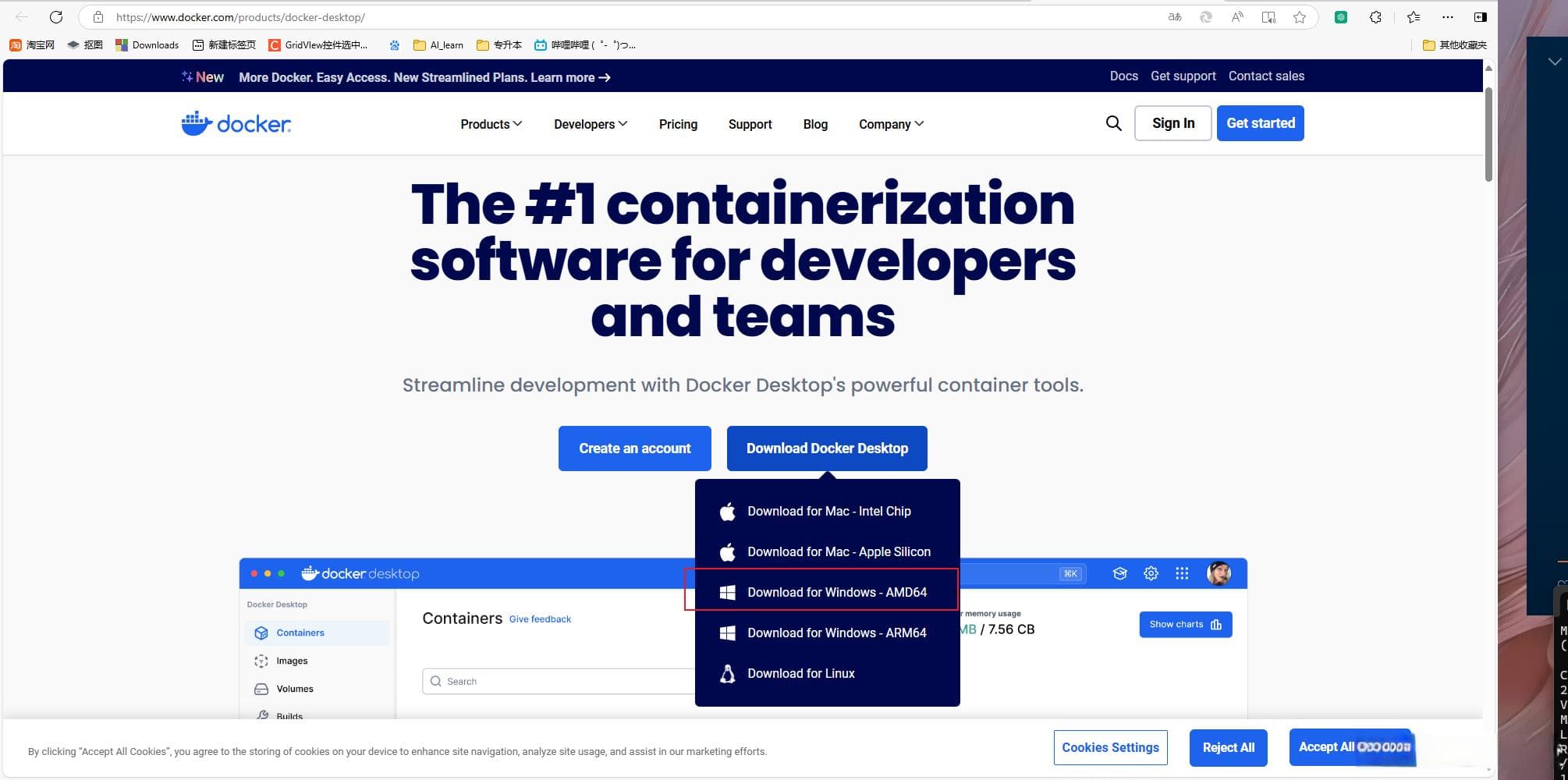Choose Download for Windows - ARM64
Viewport: 1568px width, 780px height.
[827, 633]
